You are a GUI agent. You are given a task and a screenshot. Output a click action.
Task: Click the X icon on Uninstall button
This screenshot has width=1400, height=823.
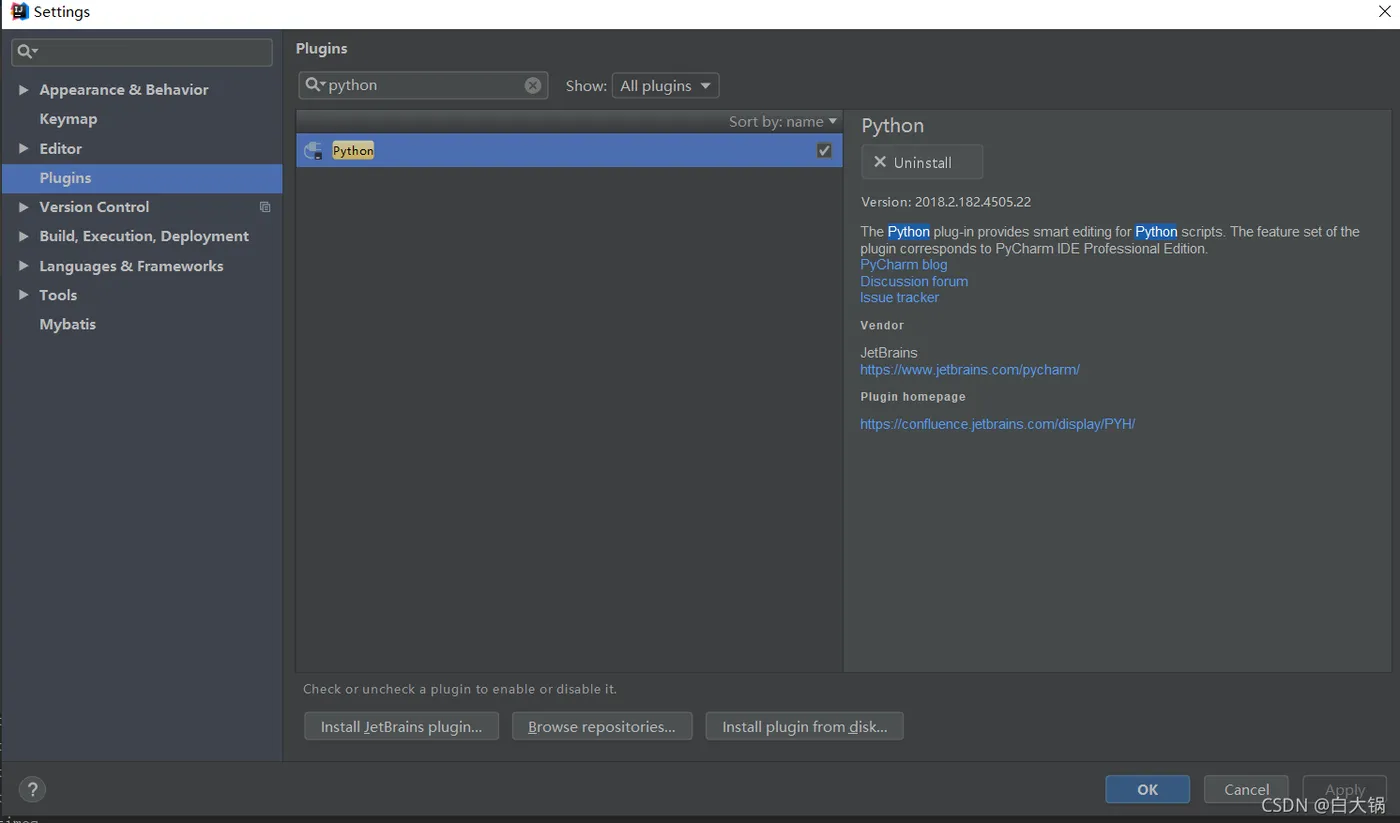coord(880,162)
